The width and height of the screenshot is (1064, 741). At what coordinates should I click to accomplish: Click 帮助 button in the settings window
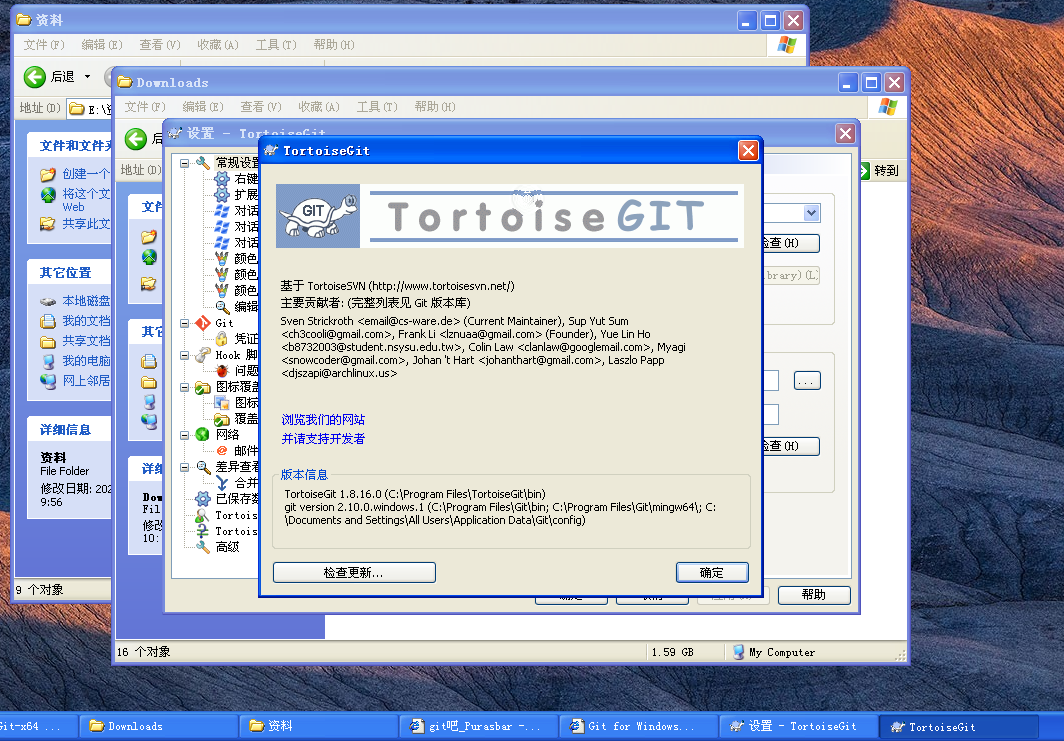[814, 595]
